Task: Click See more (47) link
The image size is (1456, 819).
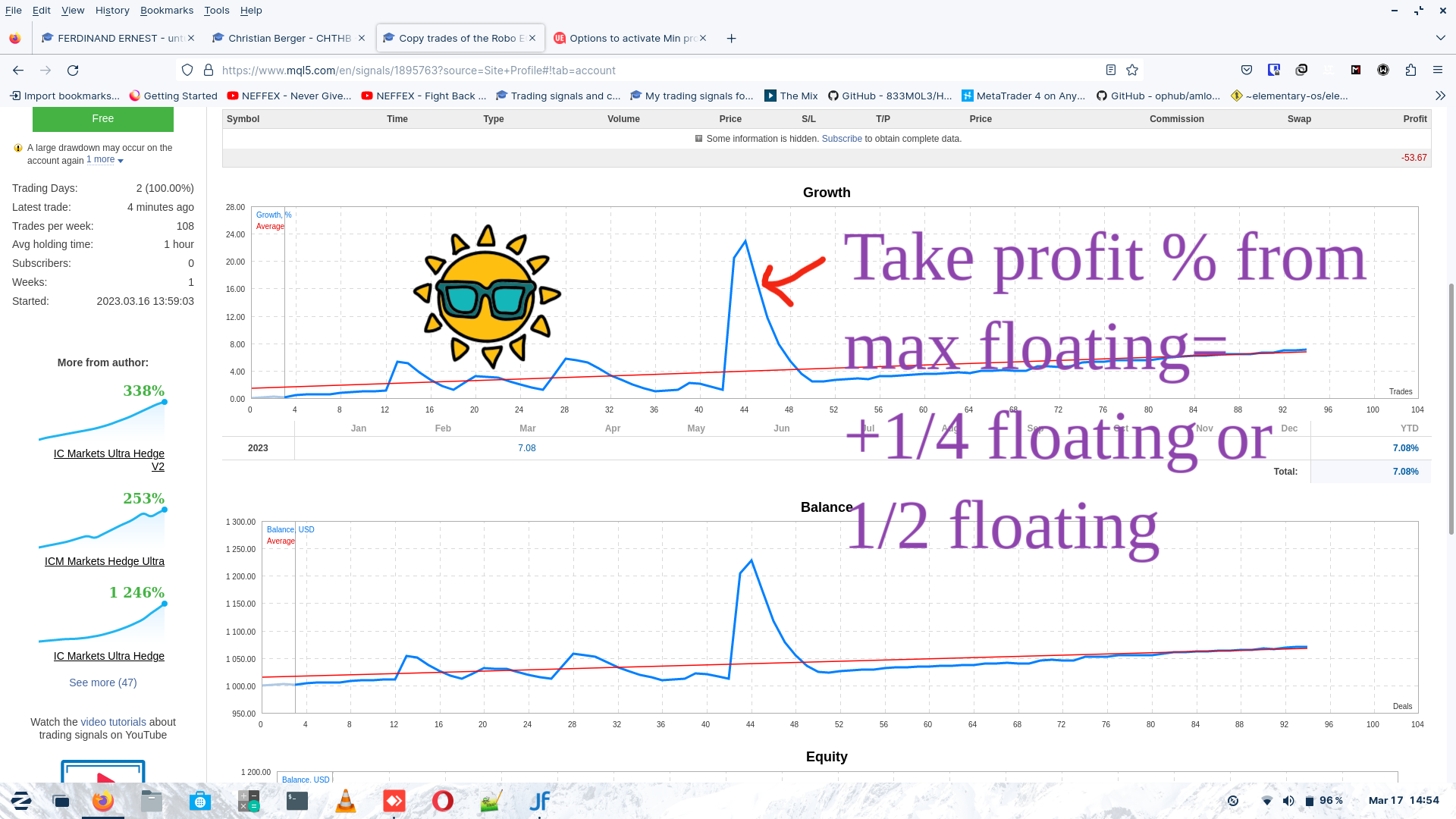Action: [x=103, y=682]
